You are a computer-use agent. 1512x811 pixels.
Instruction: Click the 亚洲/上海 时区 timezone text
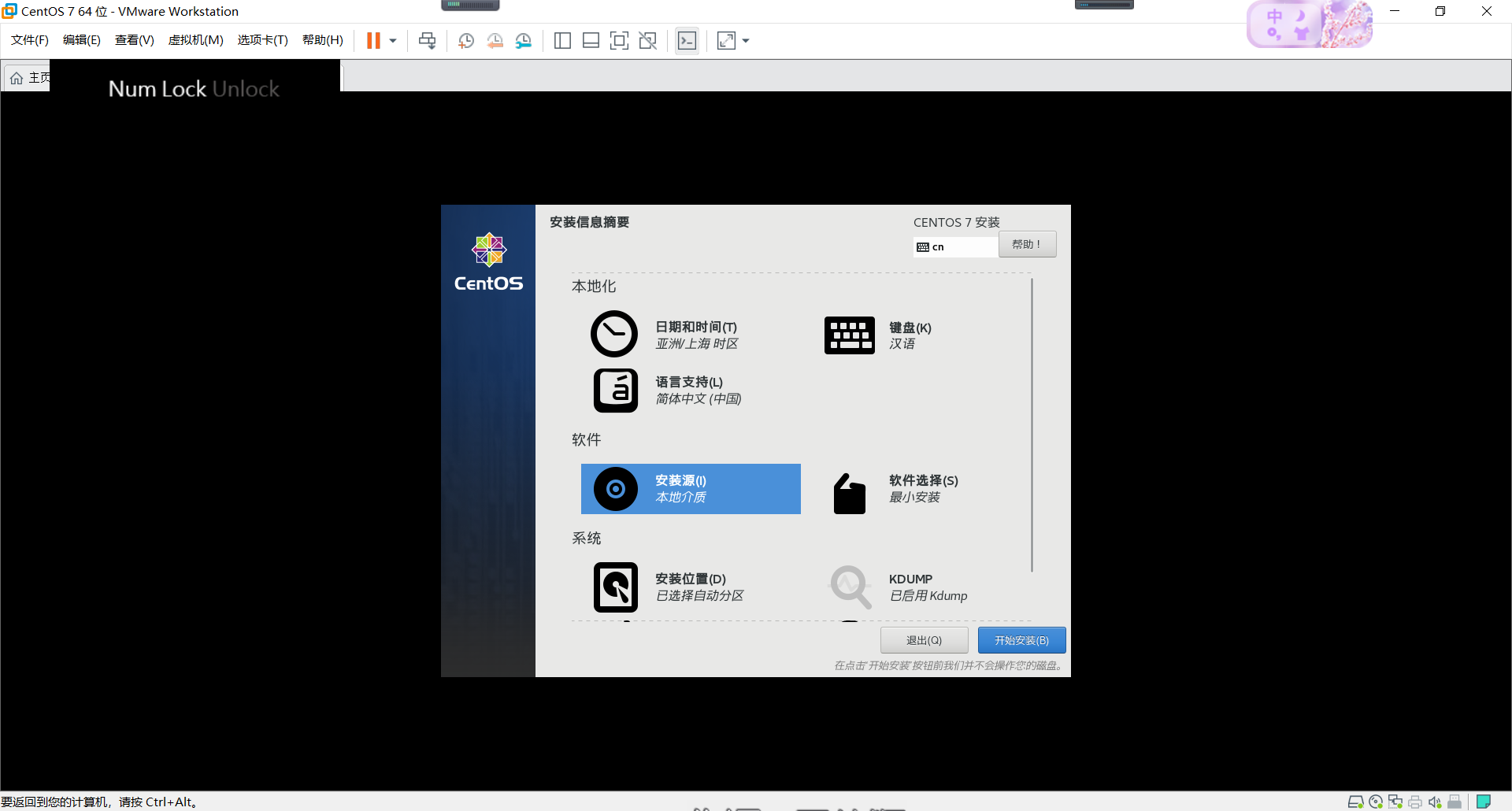pyautogui.click(x=697, y=344)
